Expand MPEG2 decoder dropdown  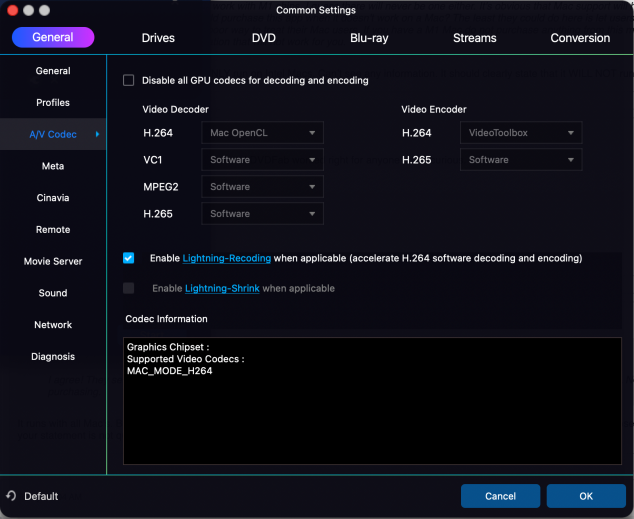coord(262,187)
